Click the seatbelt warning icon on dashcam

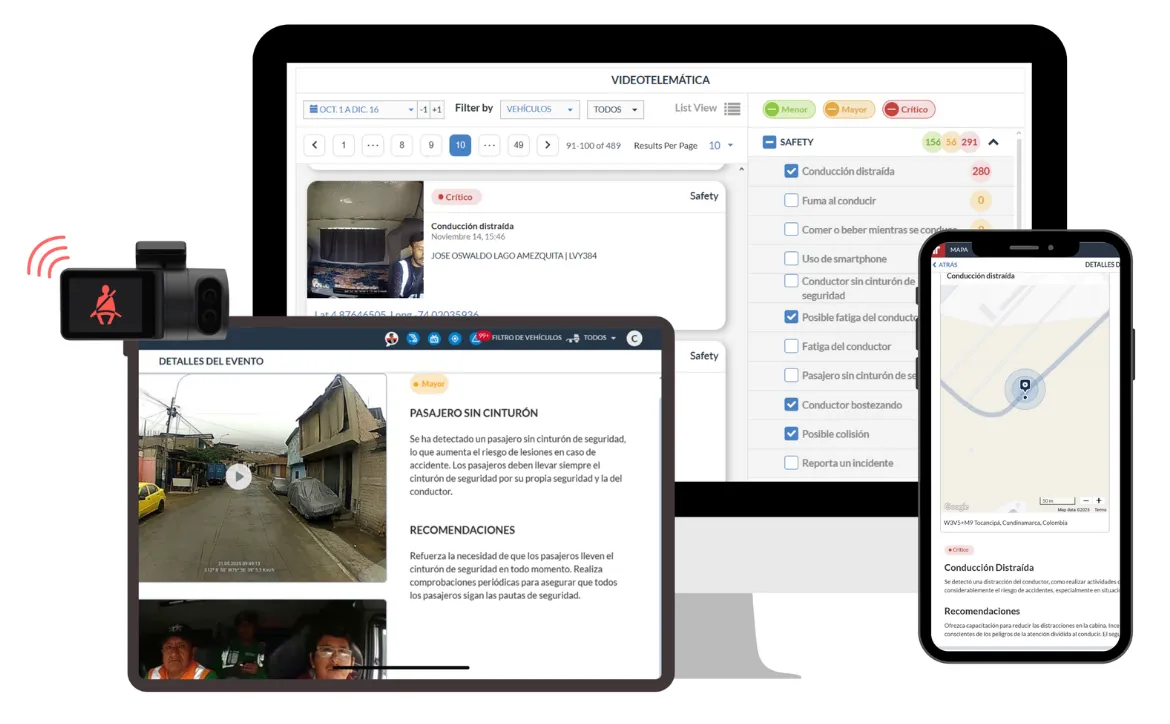(x=107, y=305)
